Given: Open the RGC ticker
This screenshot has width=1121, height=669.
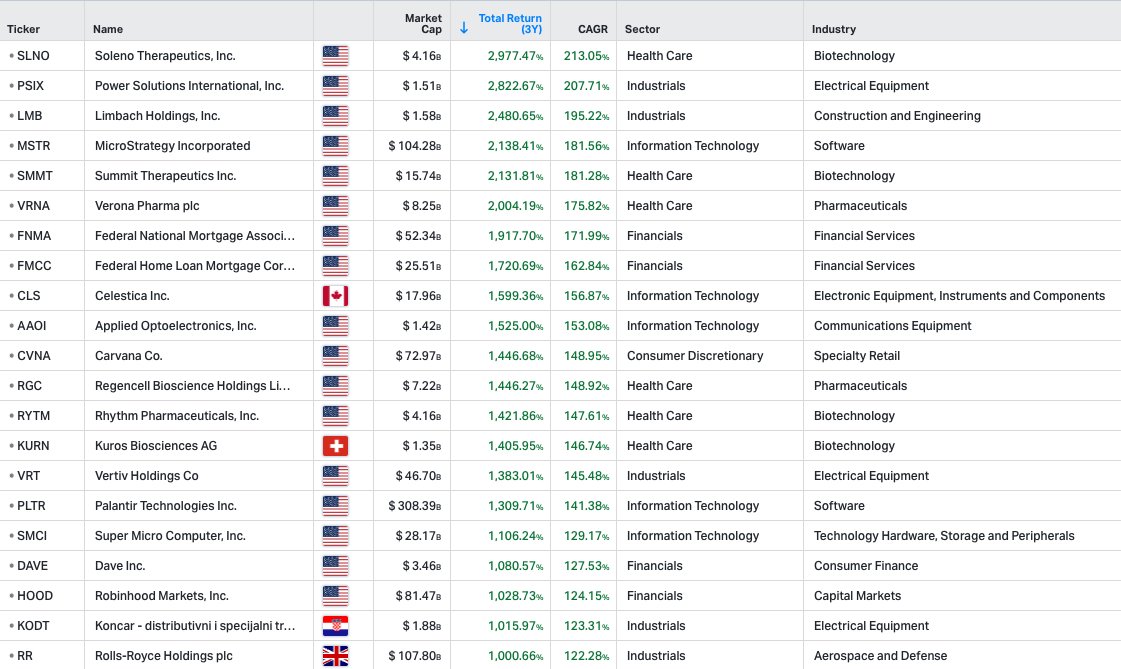Looking at the screenshot, I should point(29,386).
